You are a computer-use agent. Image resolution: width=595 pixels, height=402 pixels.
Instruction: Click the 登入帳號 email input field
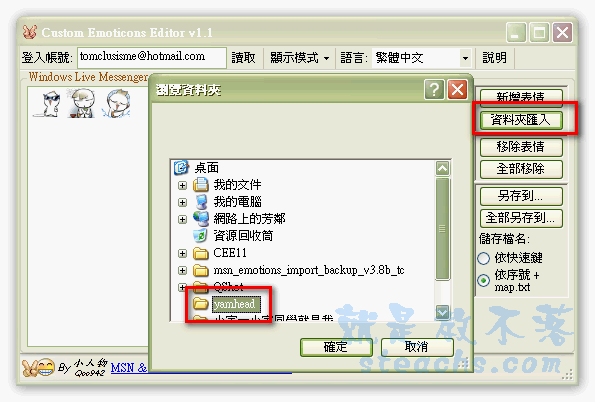click(x=152, y=58)
